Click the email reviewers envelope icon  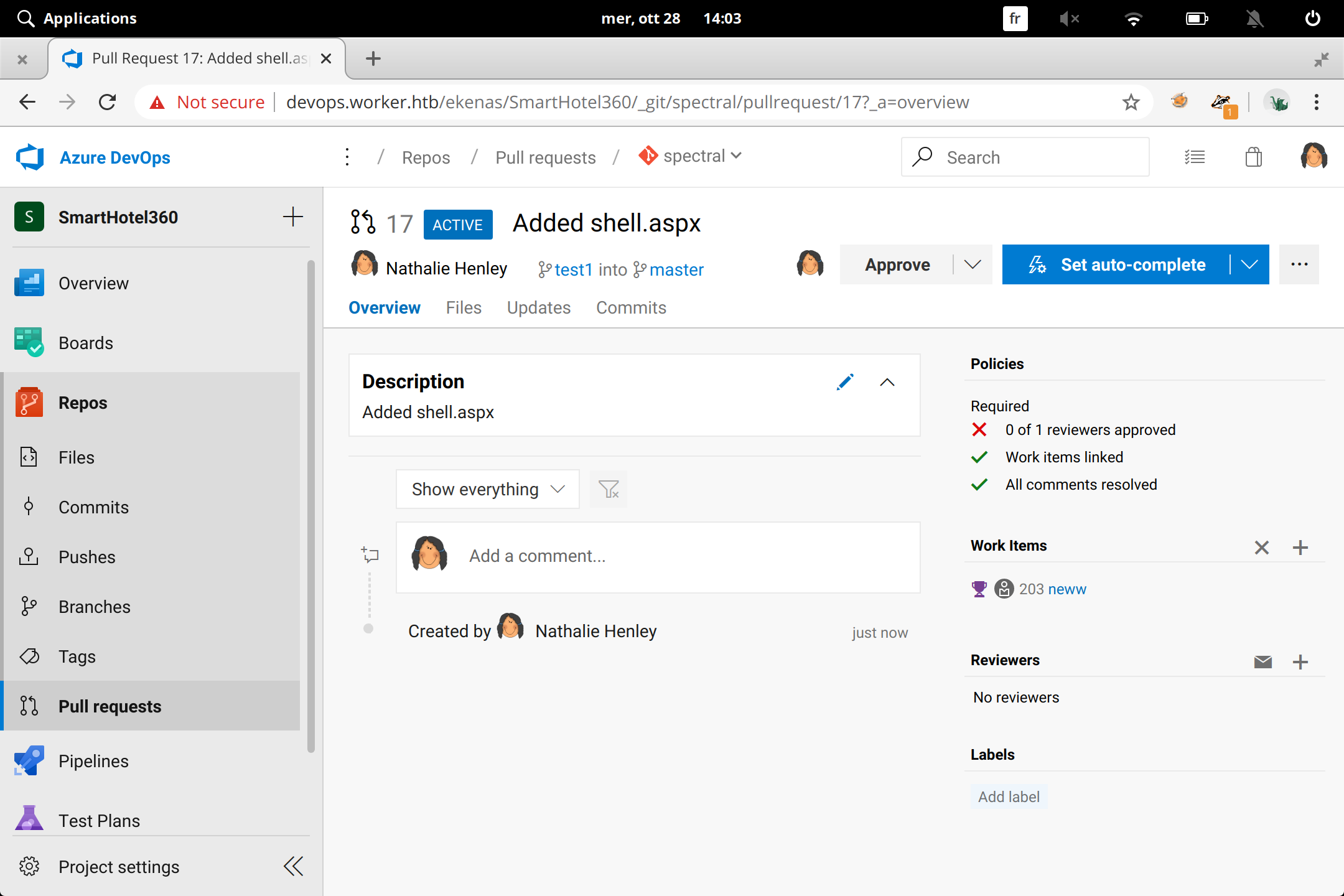pyautogui.click(x=1262, y=661)
